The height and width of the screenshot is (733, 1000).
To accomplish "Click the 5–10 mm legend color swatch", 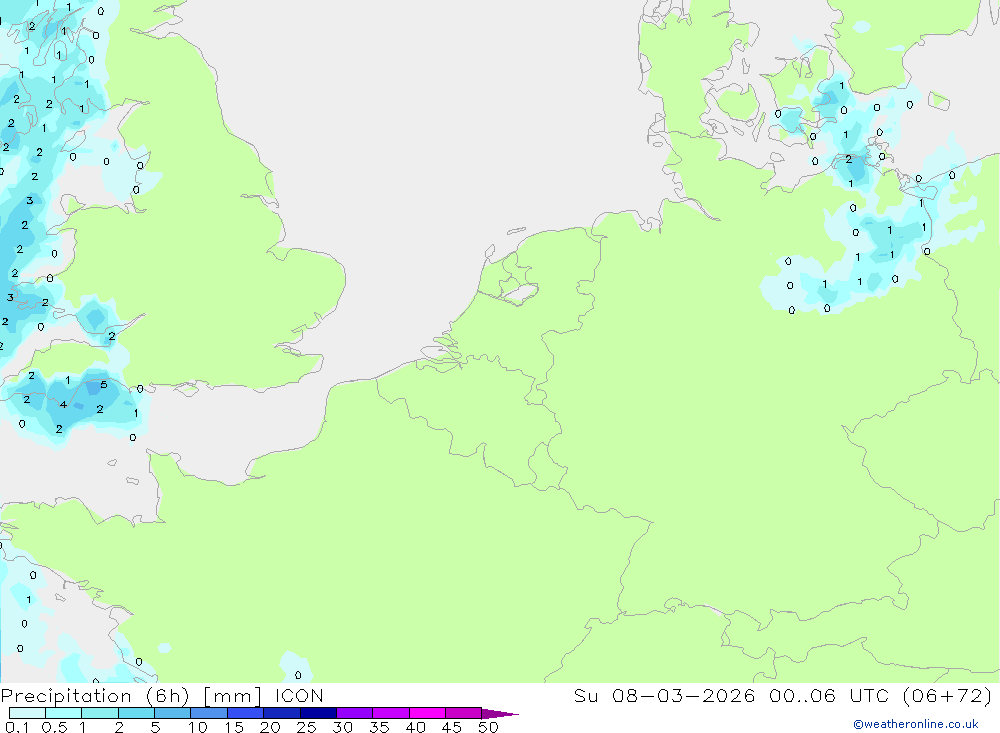I will click(173, 713).
